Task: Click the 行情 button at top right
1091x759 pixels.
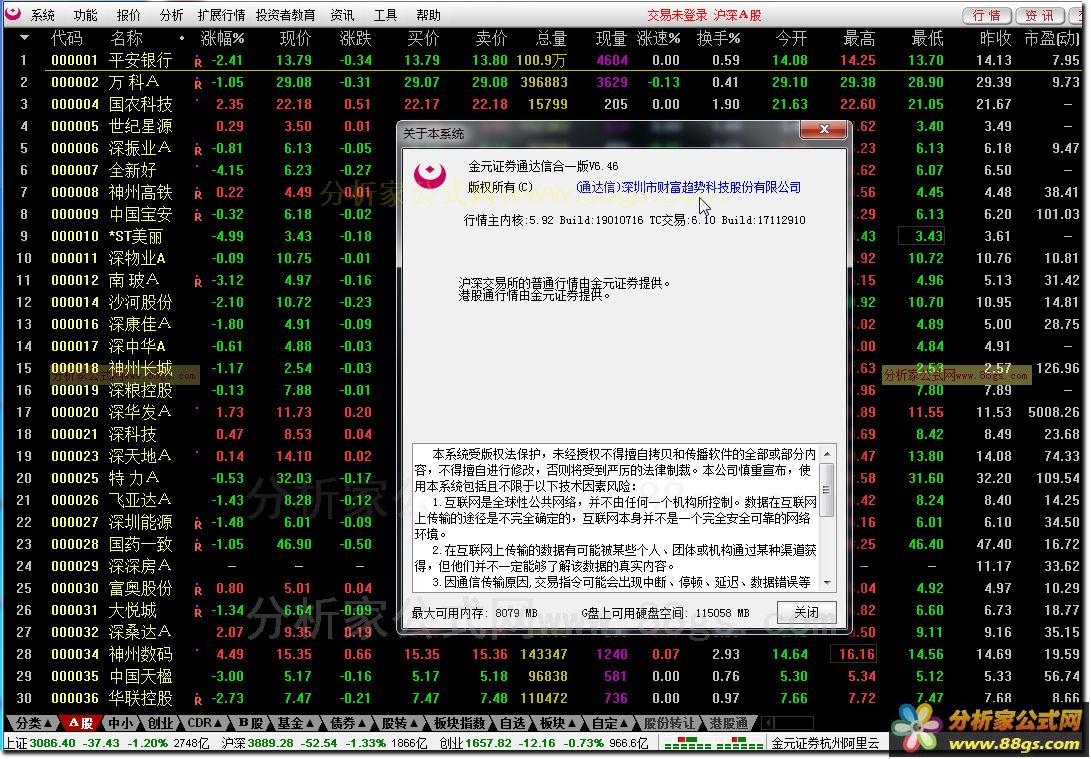Action: coord(987,15)
